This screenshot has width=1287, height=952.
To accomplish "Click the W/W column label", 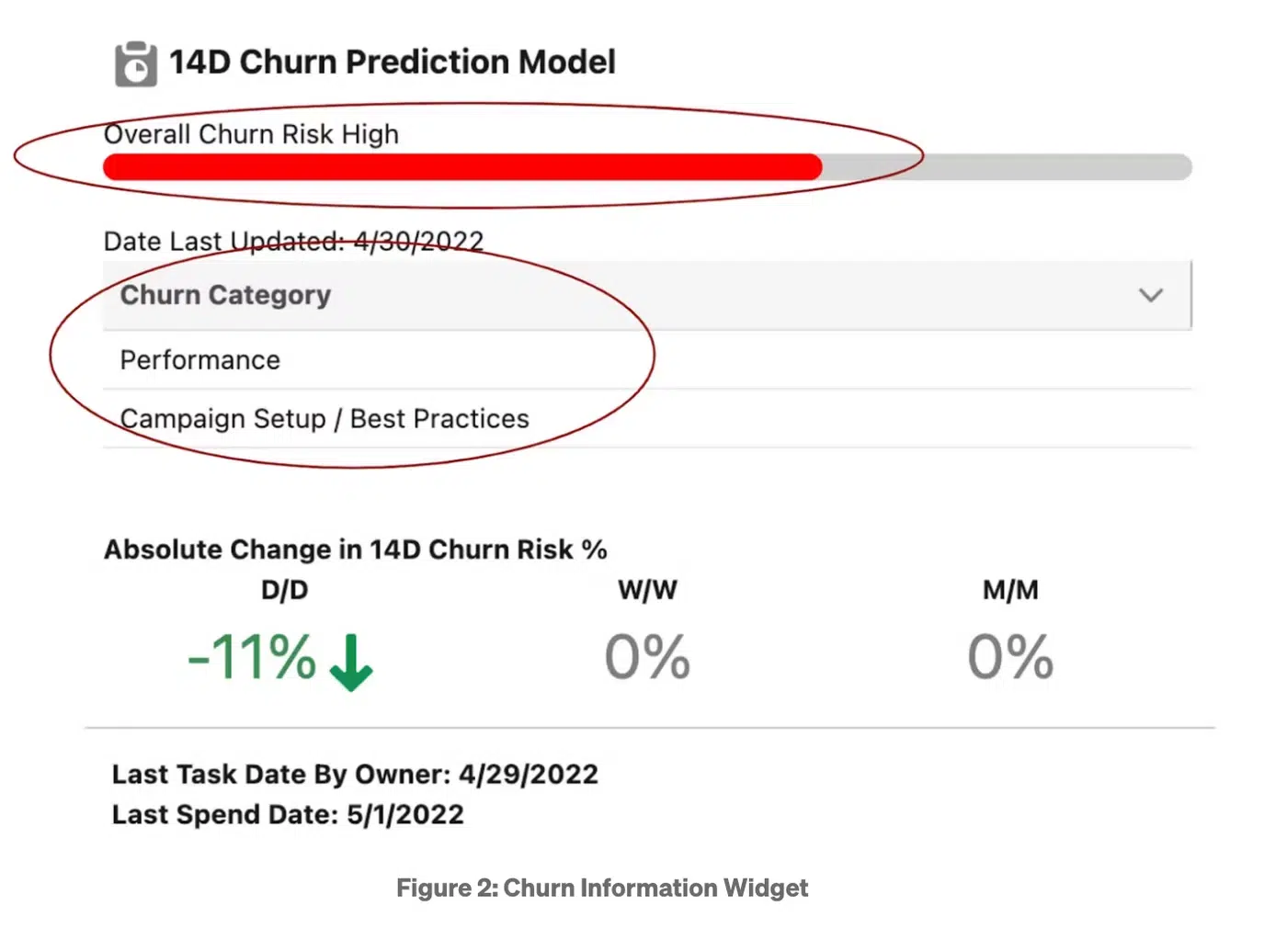I will coord(647,590).
